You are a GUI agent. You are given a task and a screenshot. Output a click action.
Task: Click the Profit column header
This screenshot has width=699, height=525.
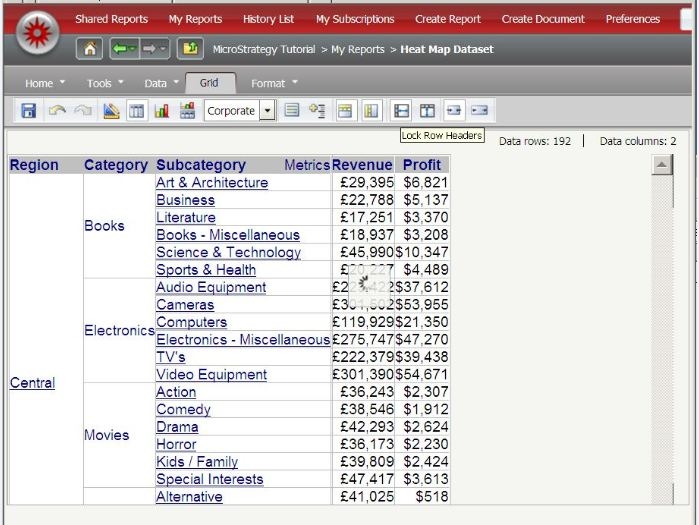pyautogui.click(x=422, y=164)
